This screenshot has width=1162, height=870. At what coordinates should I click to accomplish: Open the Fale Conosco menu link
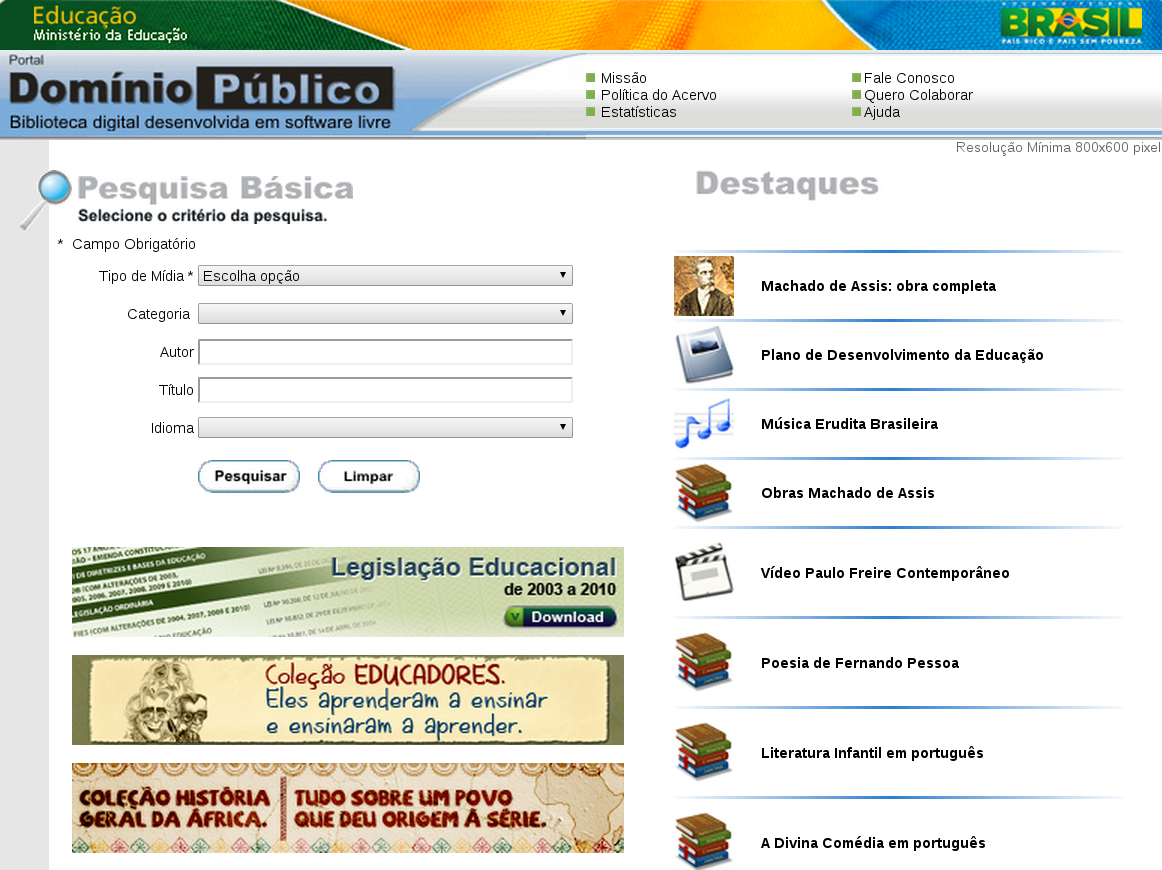click(x=909, y=78)
